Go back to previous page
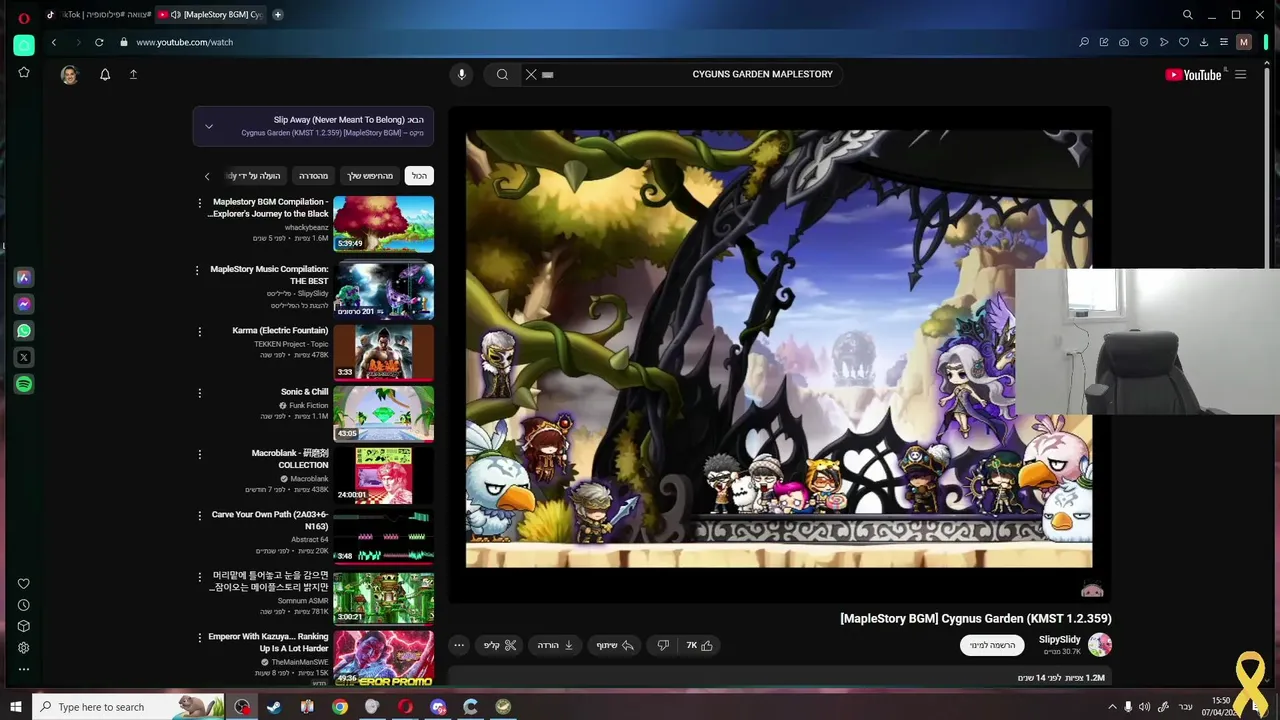This screenshot has height=720, width=1280. (x=54, y=42)
